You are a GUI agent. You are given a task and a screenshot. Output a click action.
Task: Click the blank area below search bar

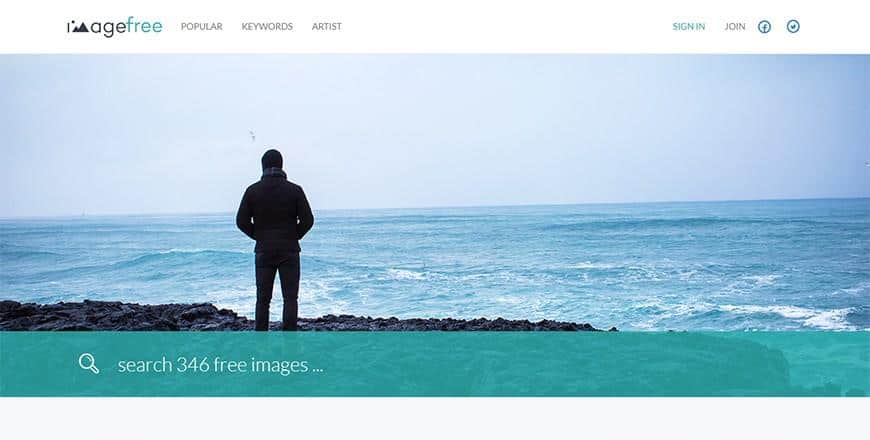[x=435, y=418]
